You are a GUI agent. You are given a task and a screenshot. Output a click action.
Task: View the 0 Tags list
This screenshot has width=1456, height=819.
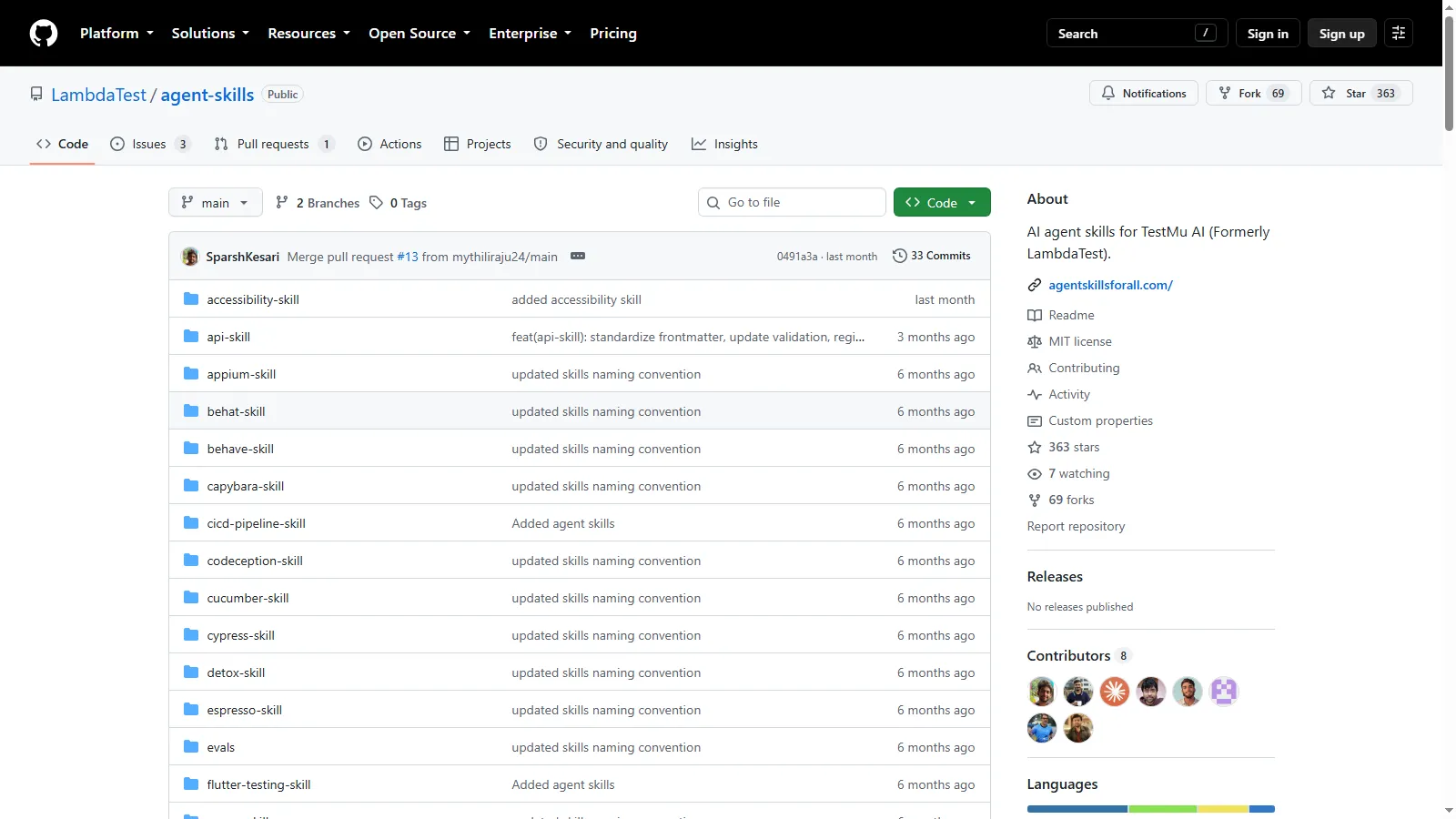pyautogui.click(x=399, y=203)
